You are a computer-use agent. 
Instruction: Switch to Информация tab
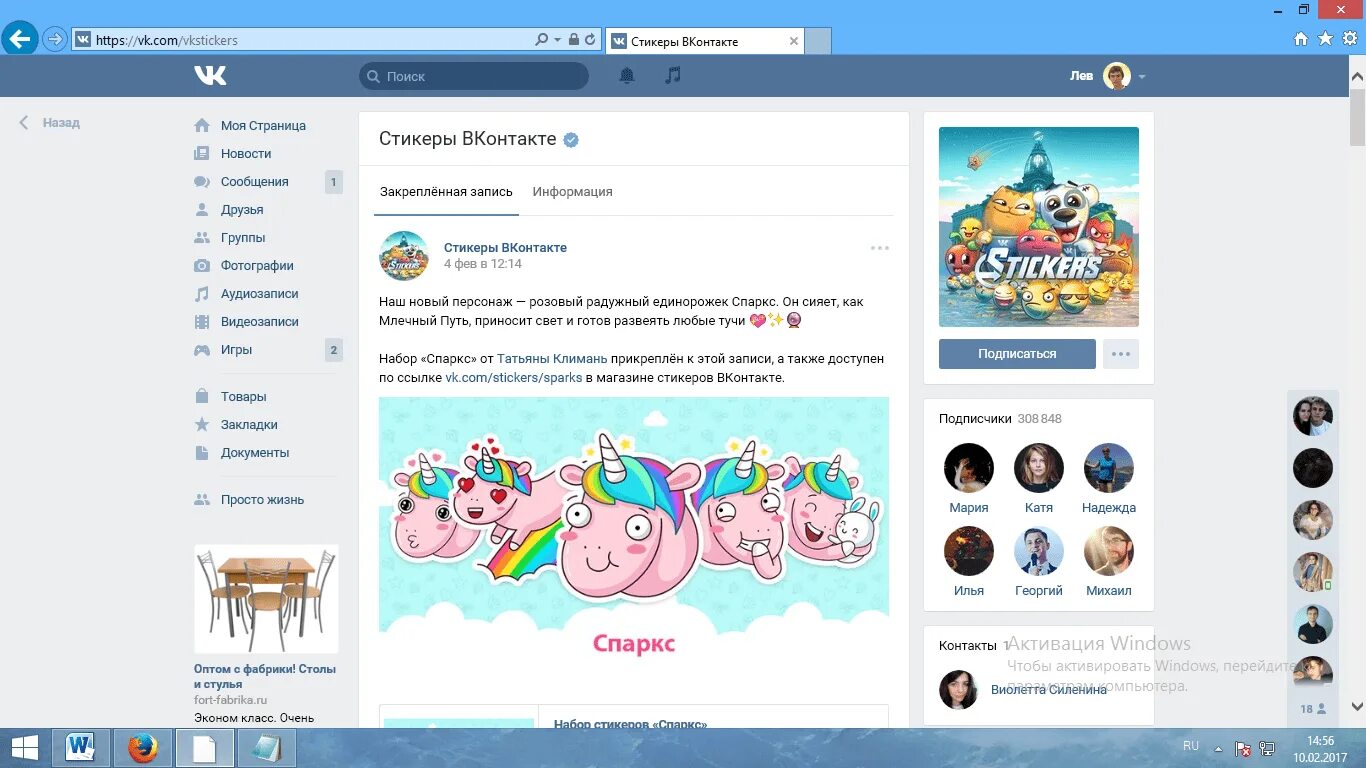[x=573, y=192]
